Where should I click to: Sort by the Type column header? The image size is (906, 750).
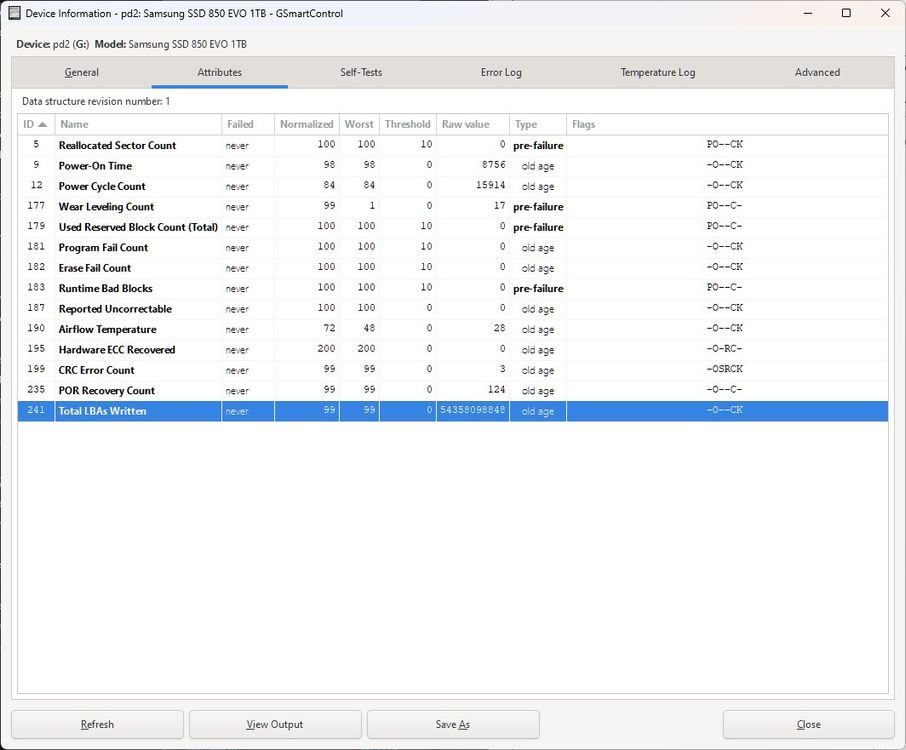(538, 124)
